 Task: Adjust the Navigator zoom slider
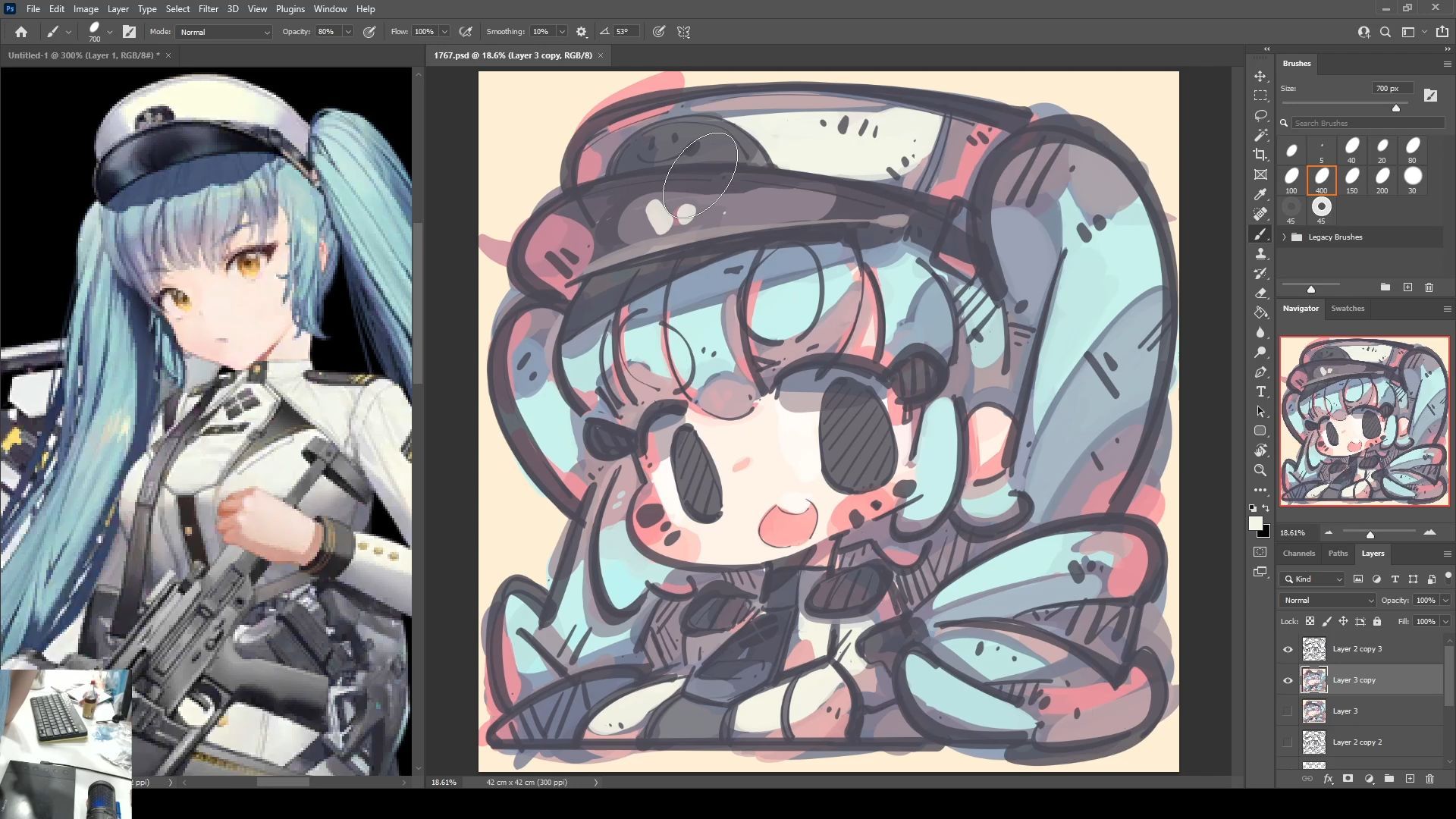click(1370, 534)
